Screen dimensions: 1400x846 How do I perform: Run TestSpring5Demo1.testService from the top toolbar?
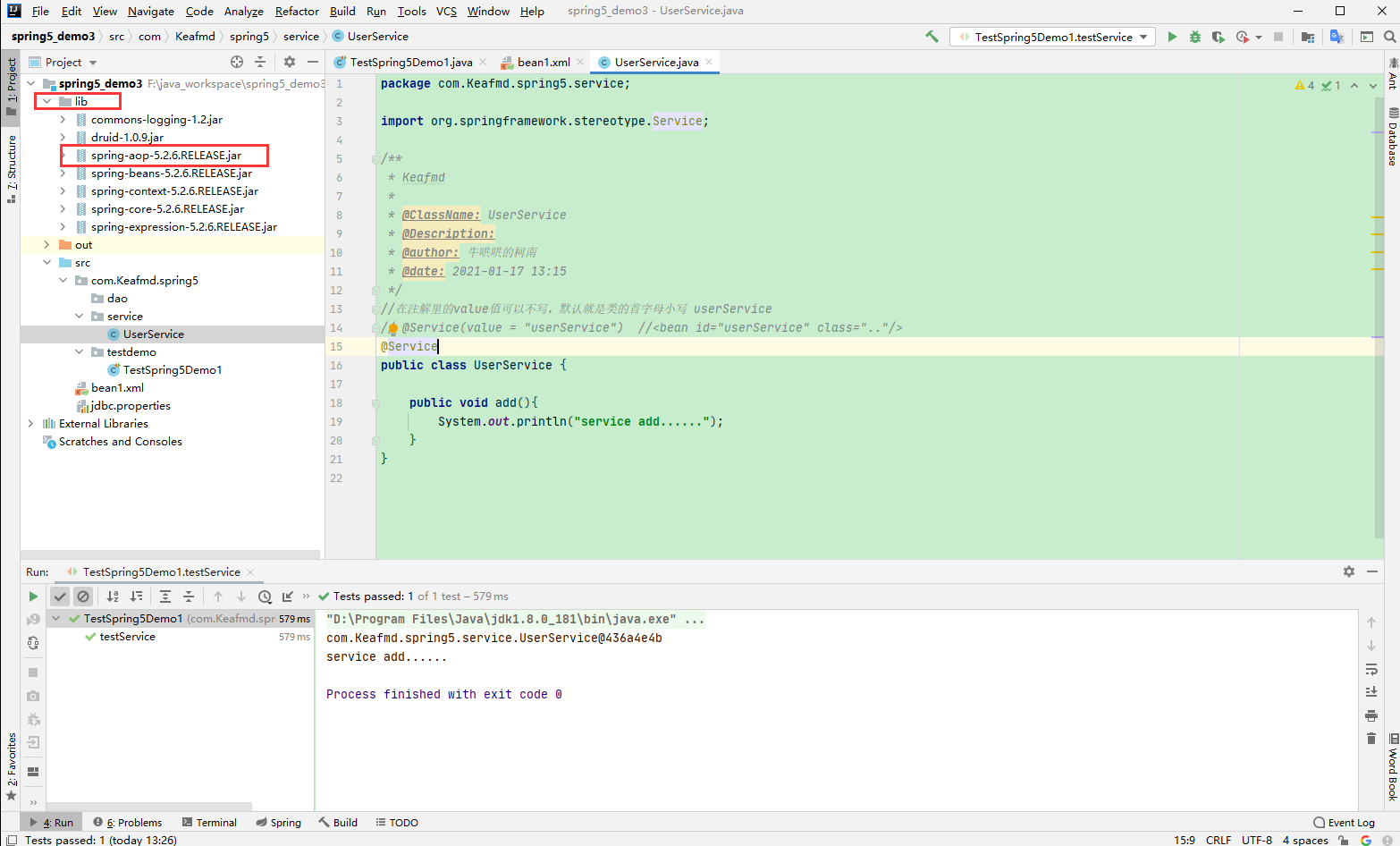1172,37
